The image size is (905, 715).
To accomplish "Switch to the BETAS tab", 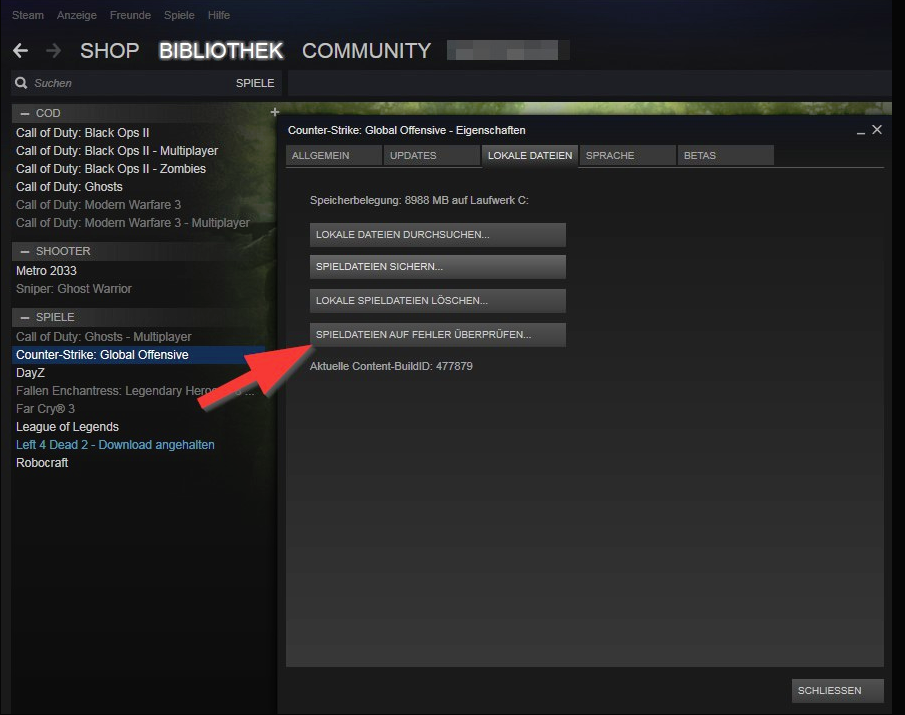I will coord(726,155).
